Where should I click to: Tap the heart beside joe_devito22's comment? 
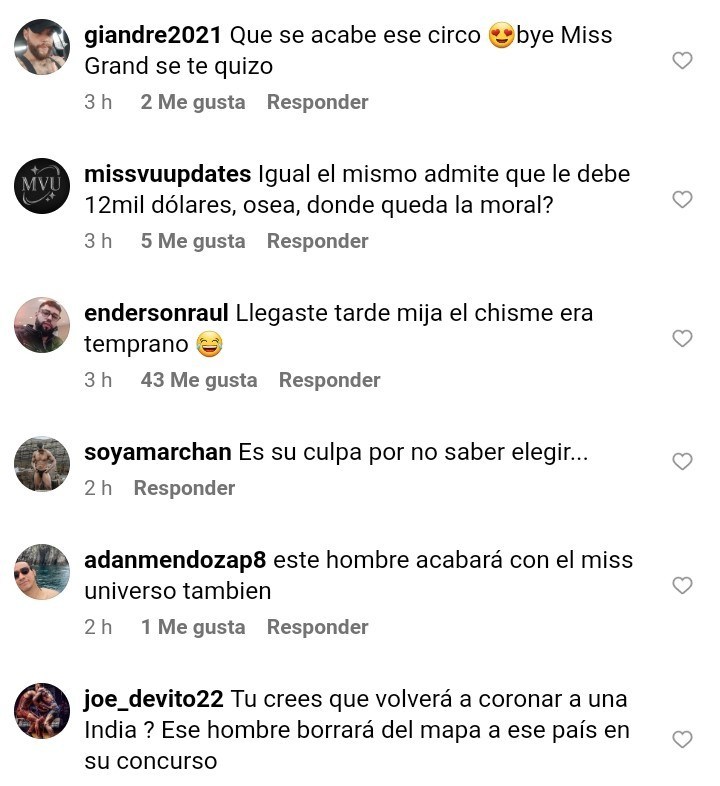[x=682, y=740]
